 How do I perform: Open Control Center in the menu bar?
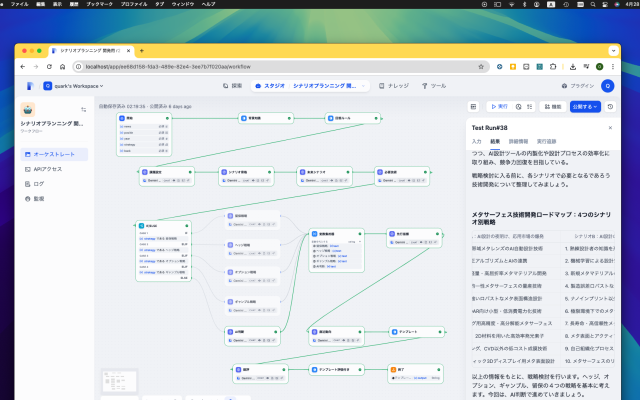(x=605, y=4)
